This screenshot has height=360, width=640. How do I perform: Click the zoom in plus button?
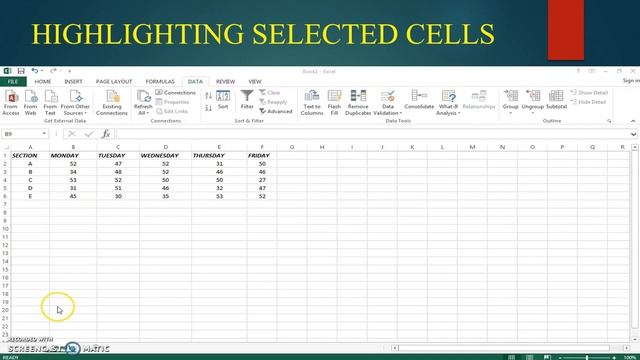pos(614,358)
